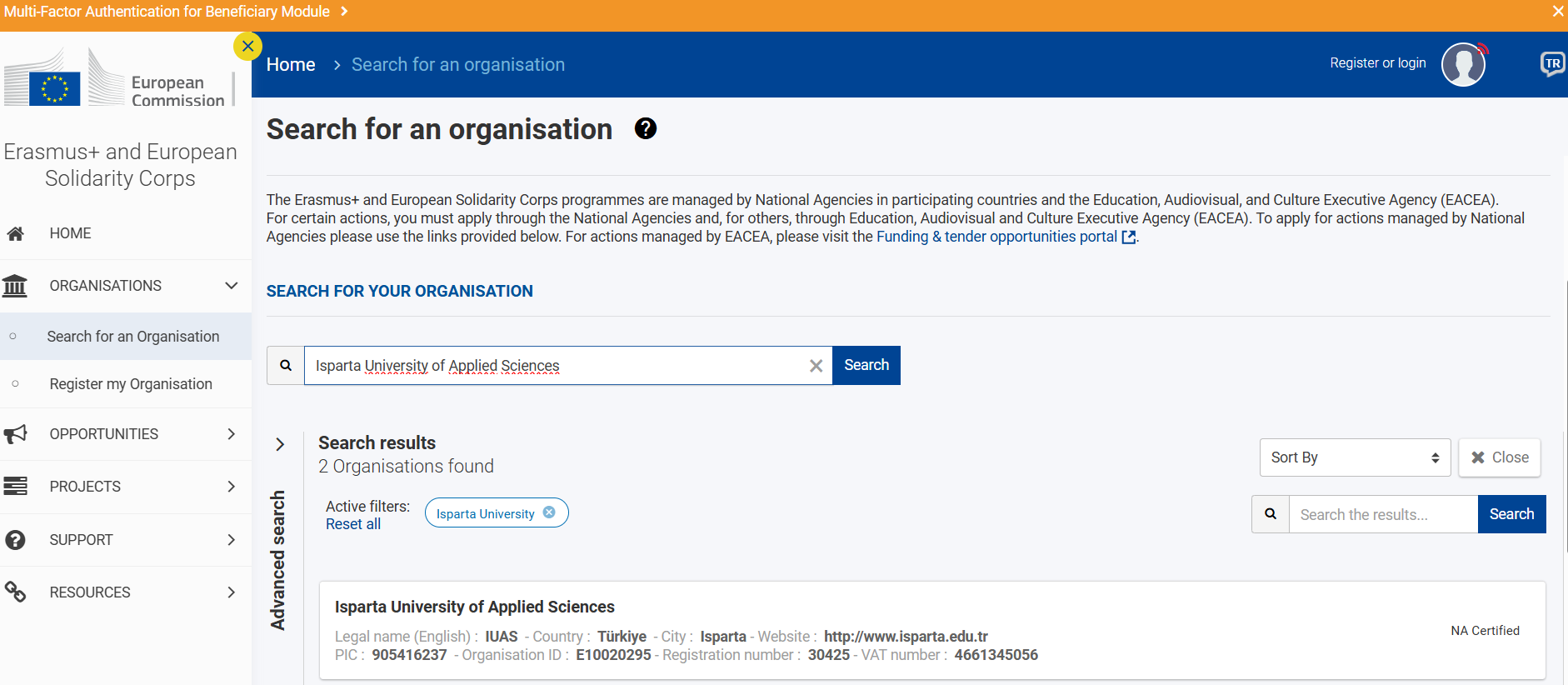Click the help question mark beside page title
The image size is (1568, 685).
point(645,128)
